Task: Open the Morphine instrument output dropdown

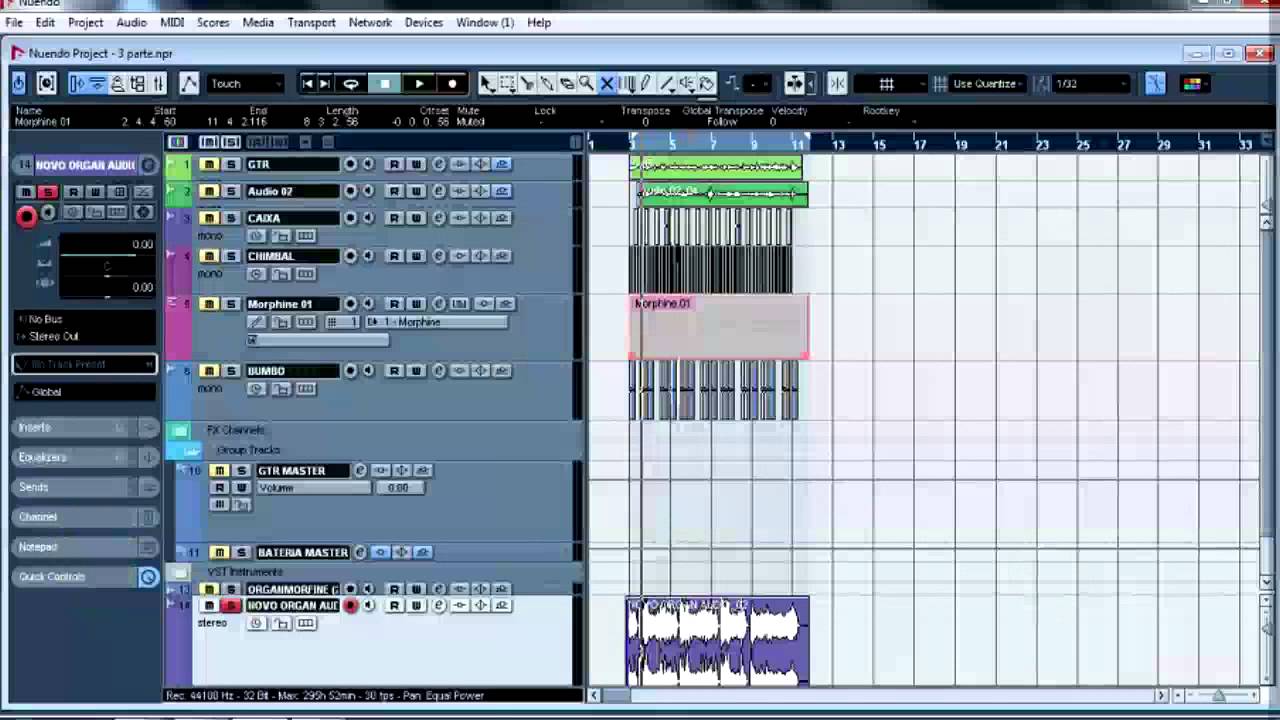Action: pos(436,322)
